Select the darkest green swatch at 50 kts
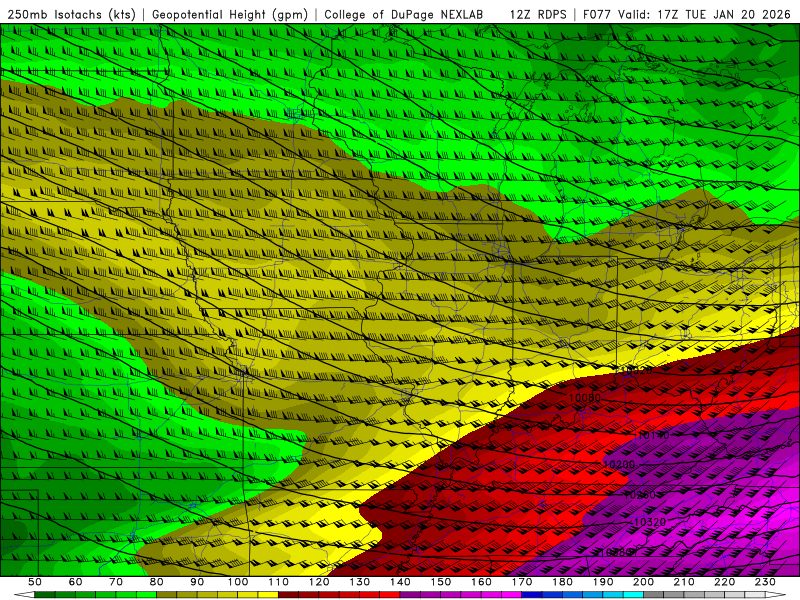This screenshot has width=800, height=600. [44, 594]
